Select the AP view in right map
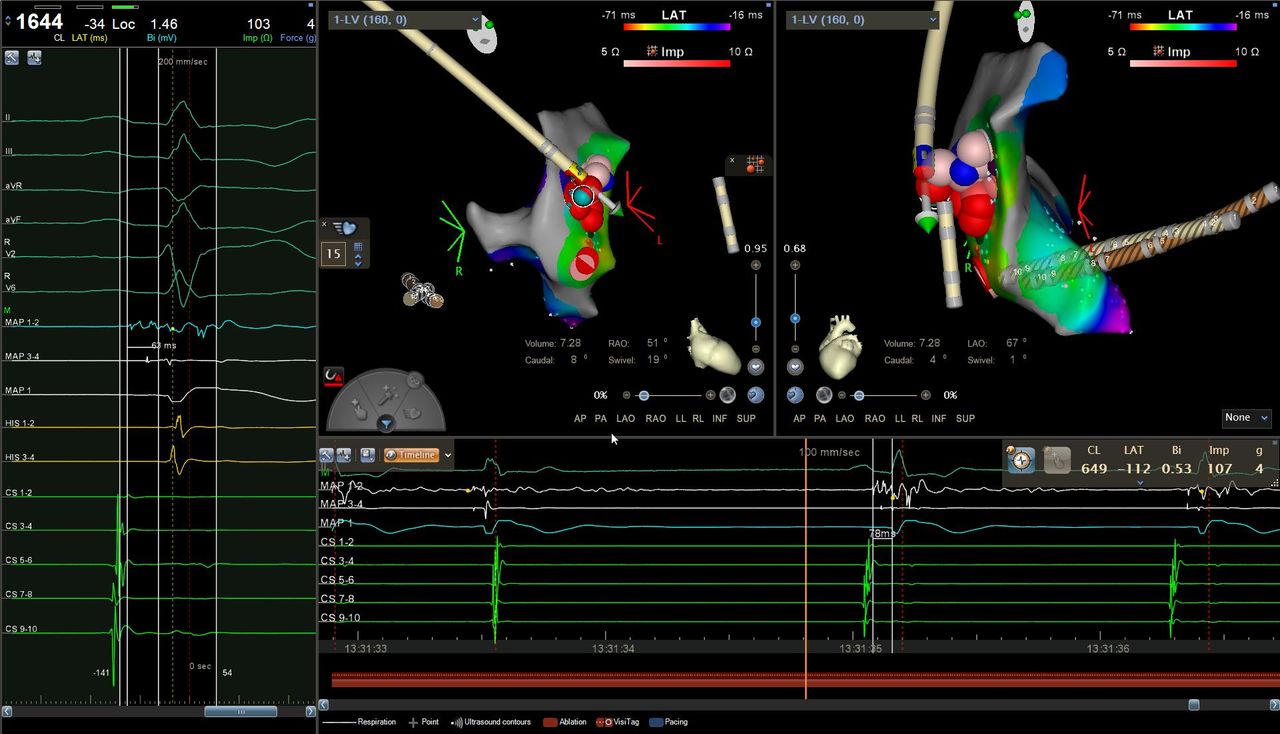The image size is (1280, 734). [799, 418]
